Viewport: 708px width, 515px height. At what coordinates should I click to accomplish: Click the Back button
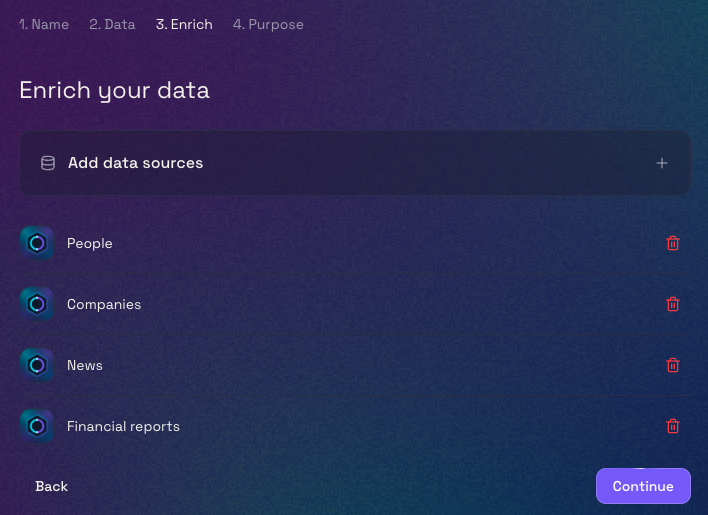(51, 486)
